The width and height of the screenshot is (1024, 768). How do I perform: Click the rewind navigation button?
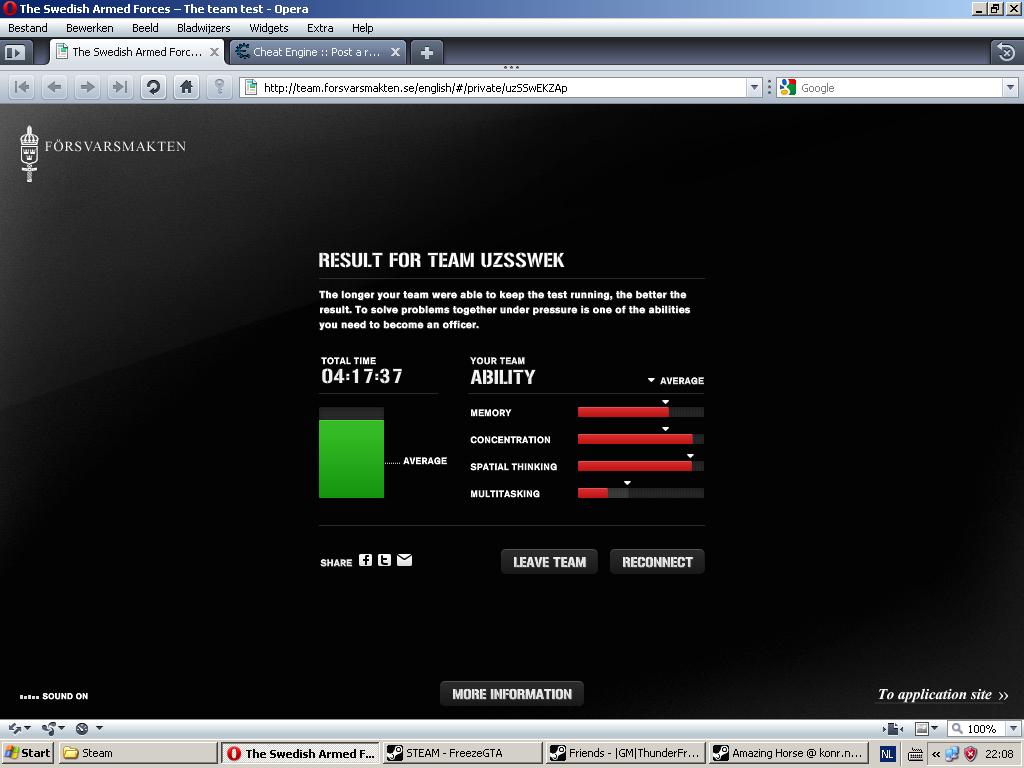click(22, 87)
